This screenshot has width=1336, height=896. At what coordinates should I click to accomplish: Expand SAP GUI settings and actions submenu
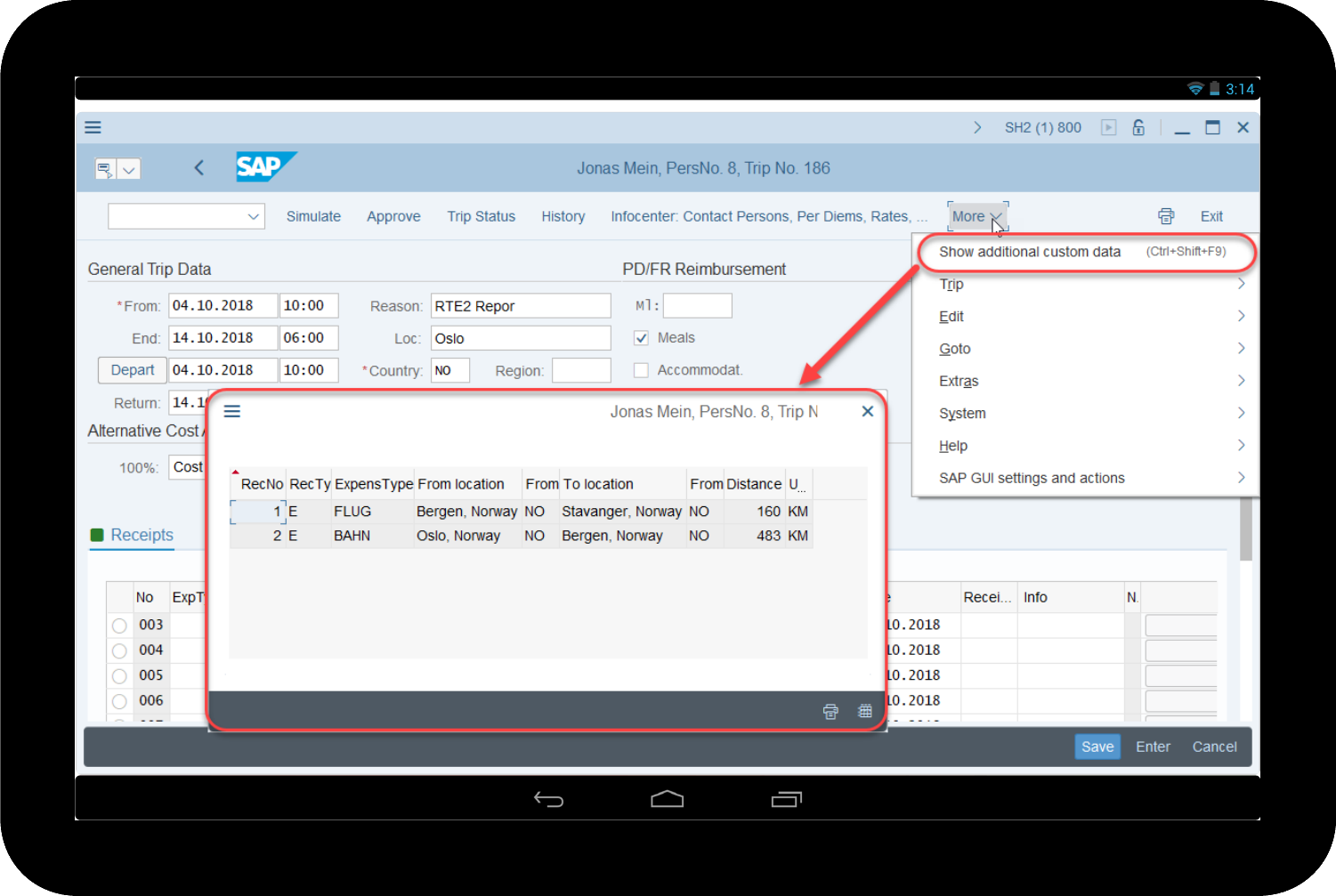coord(1090,478)
